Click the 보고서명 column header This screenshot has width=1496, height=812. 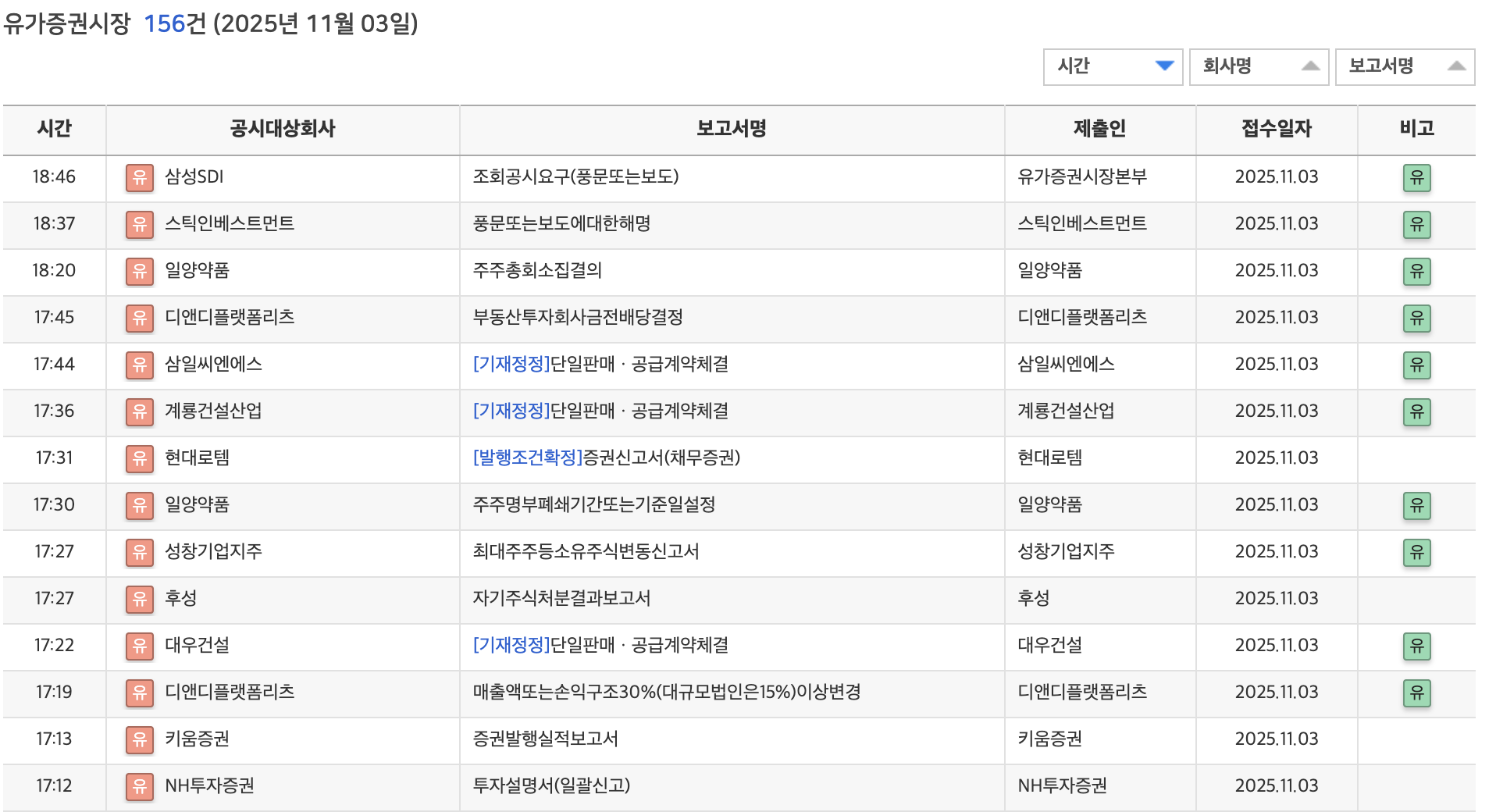tap(731, 129)
